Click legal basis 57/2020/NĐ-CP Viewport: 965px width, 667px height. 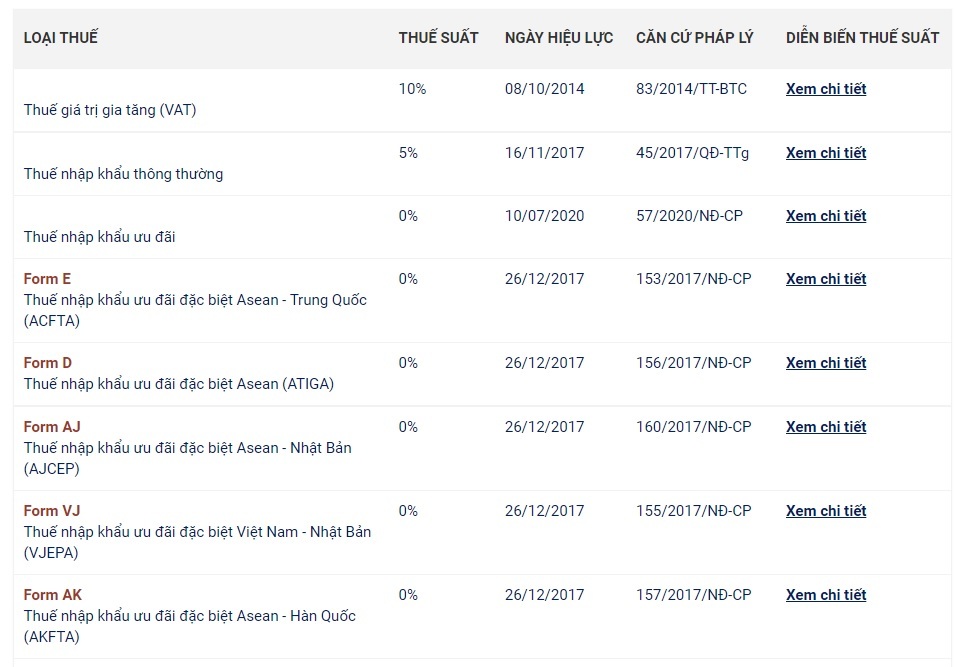689,216
